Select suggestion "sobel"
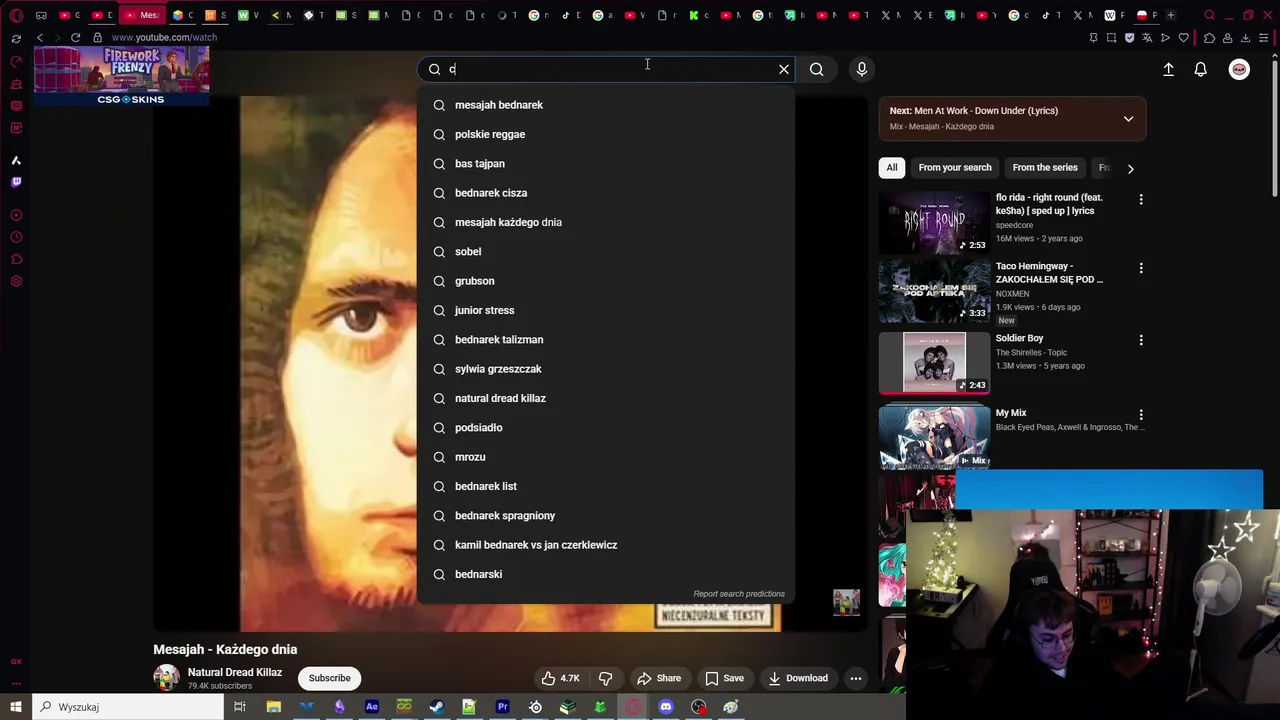This screenshot has height=720, width=1280. 606,251
